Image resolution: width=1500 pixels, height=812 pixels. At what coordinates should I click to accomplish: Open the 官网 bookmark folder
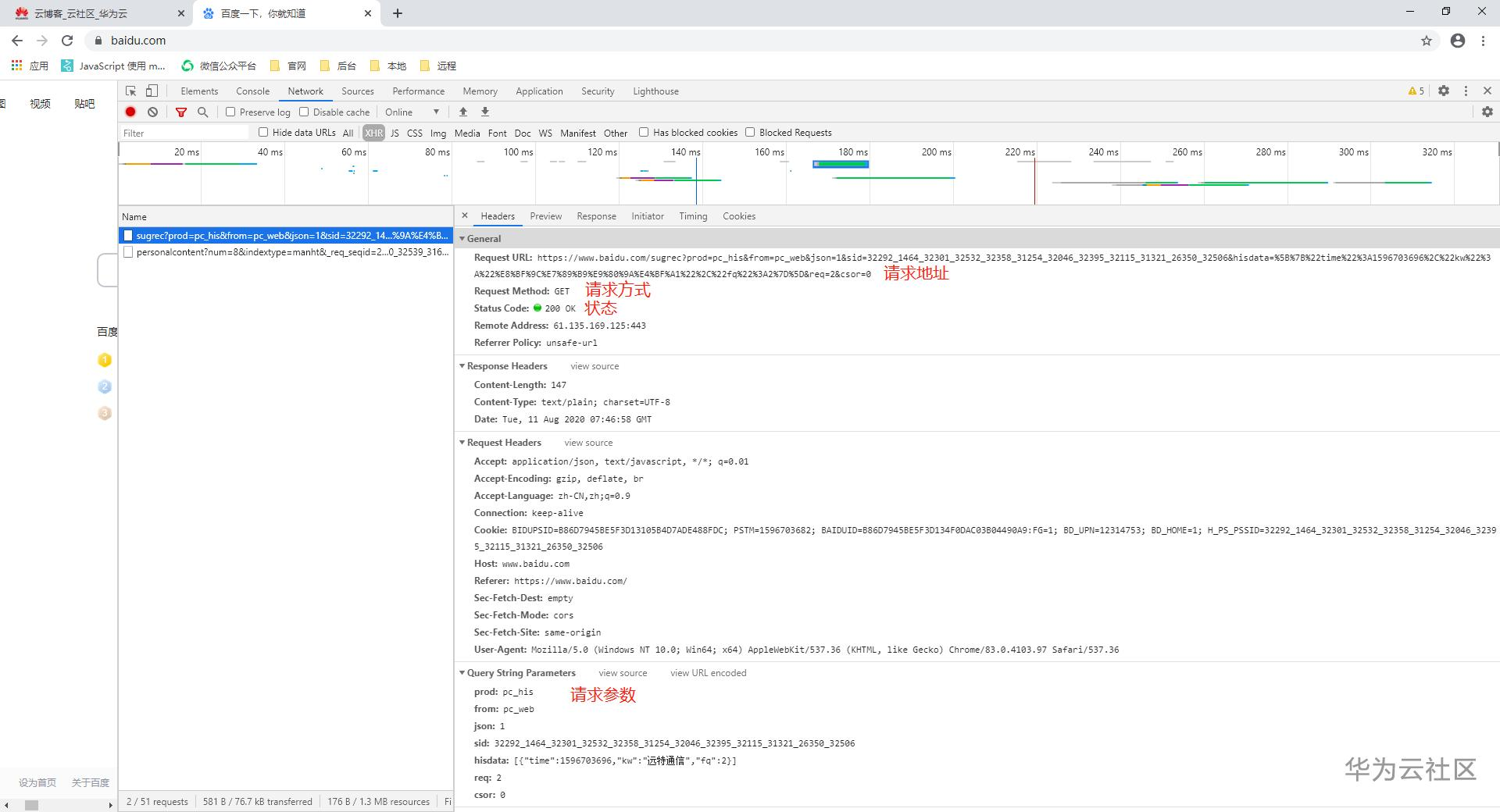pos(287,66)
